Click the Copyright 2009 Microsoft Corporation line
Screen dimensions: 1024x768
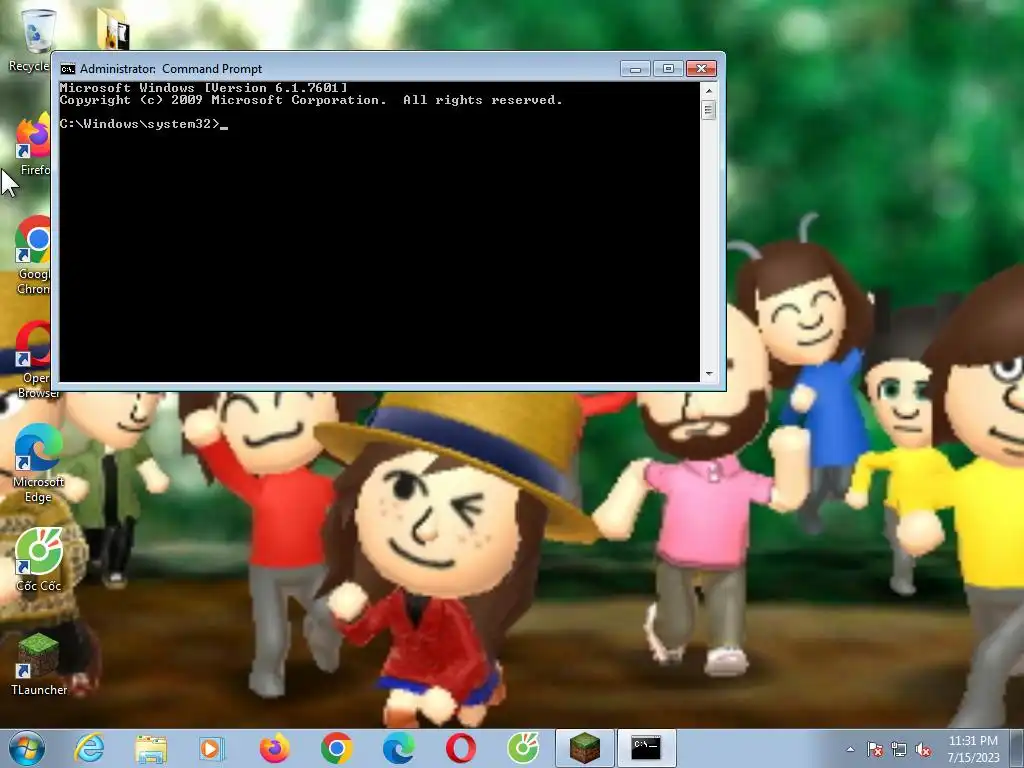click(311, 100)
